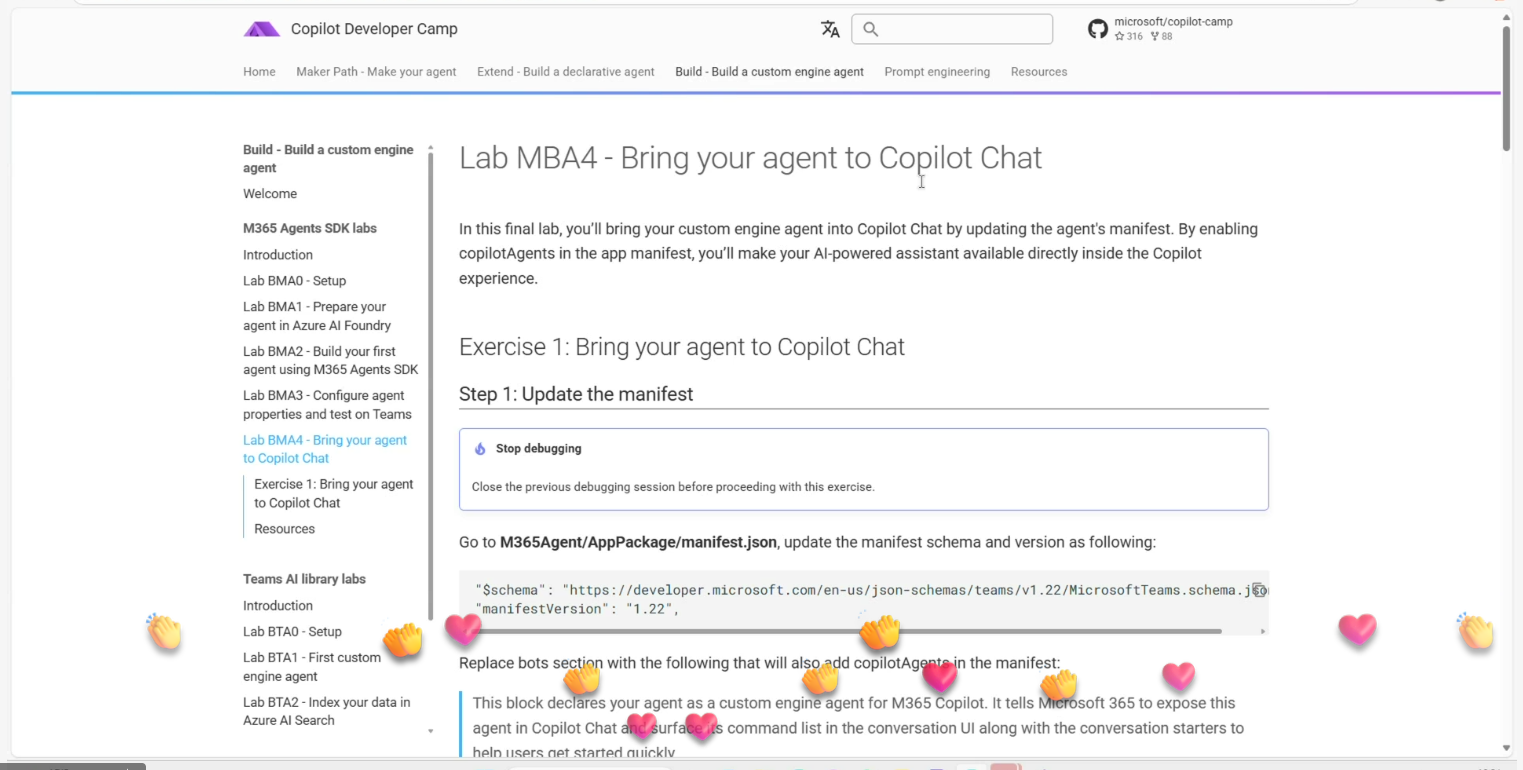Image resolution: width=1523 pixels, height=770 pixels.
Task: Click the page vertical scrollbar thumb
Action: tap(1507, 88)
